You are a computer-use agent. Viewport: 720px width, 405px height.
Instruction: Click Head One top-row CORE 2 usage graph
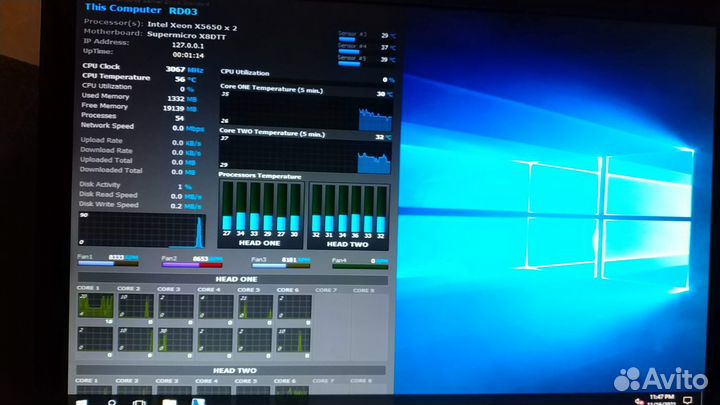click(x=136, y=306)
